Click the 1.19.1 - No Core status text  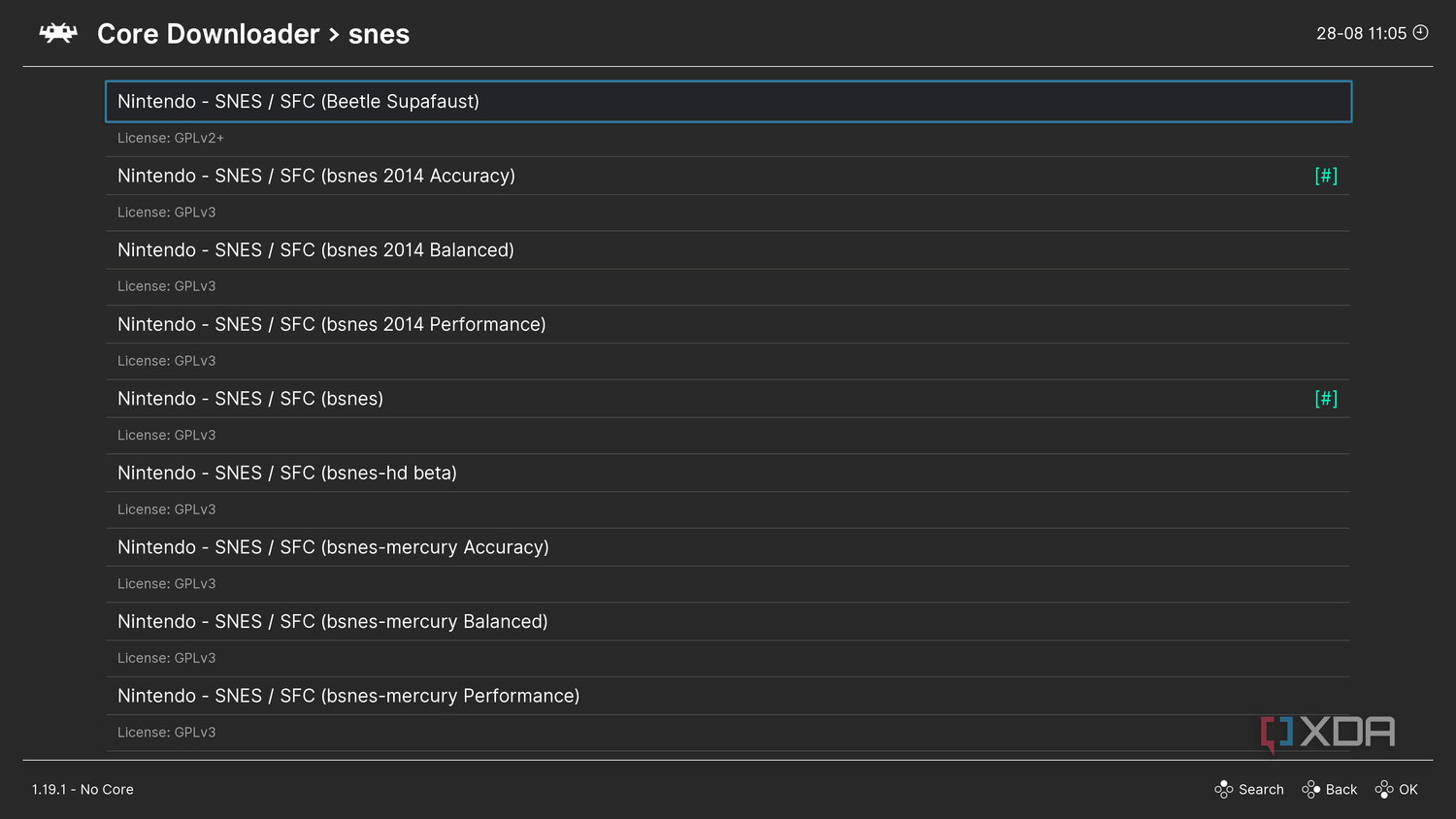point(83,790)
